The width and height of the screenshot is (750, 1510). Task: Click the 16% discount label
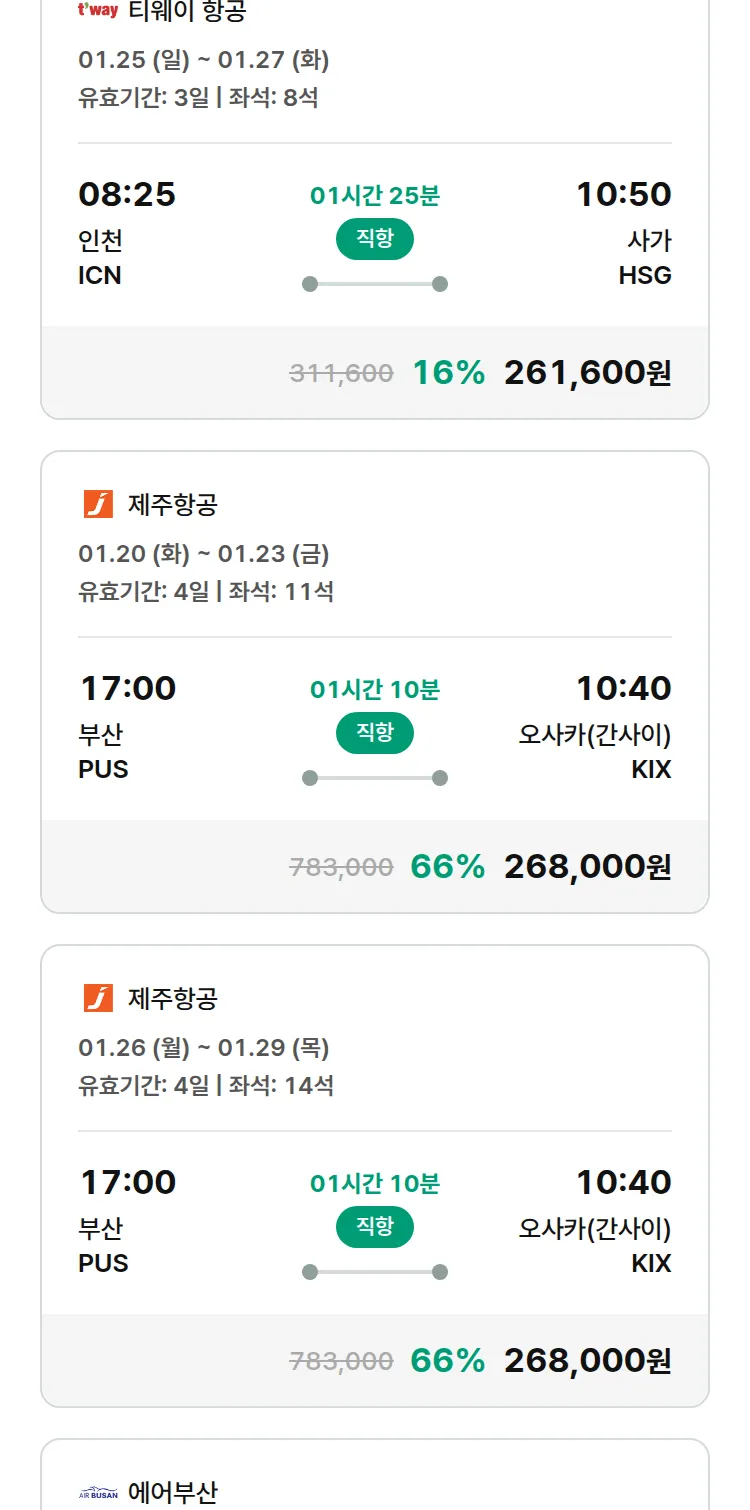point(449,373)
